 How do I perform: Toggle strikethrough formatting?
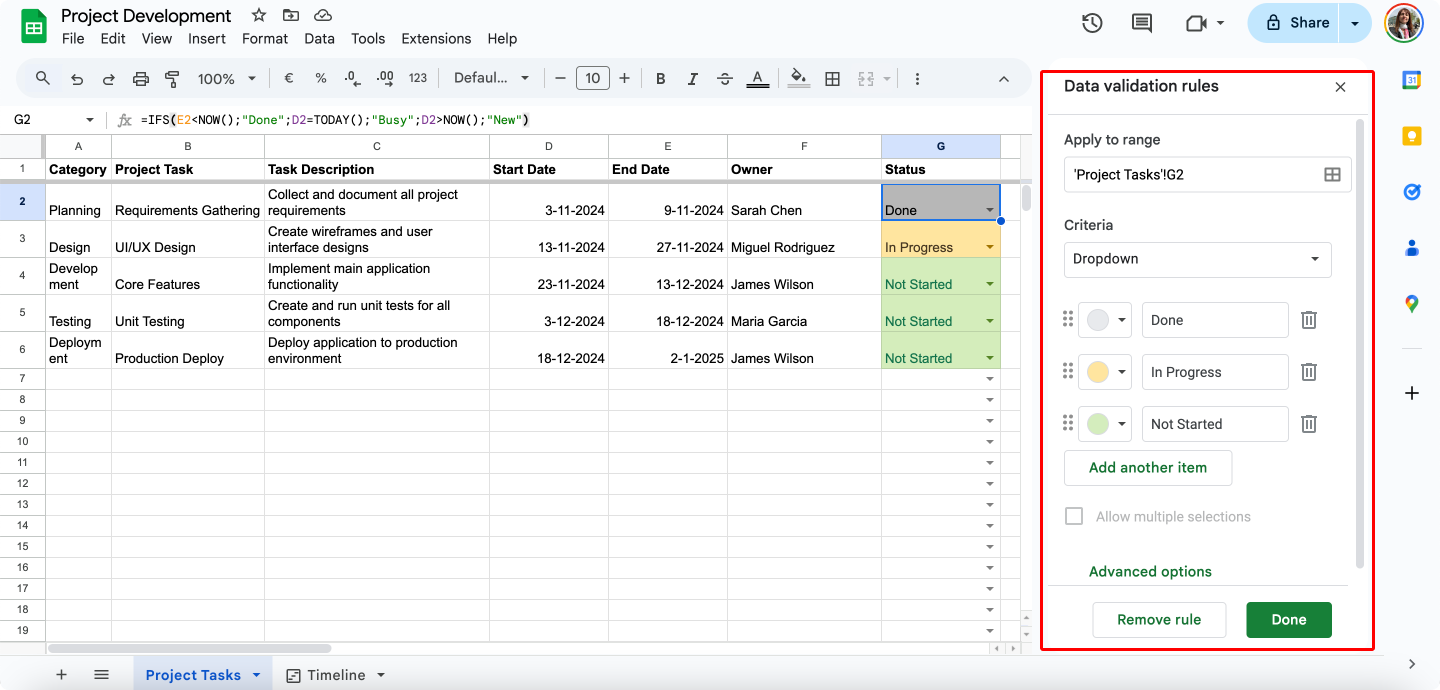[724, 77]
